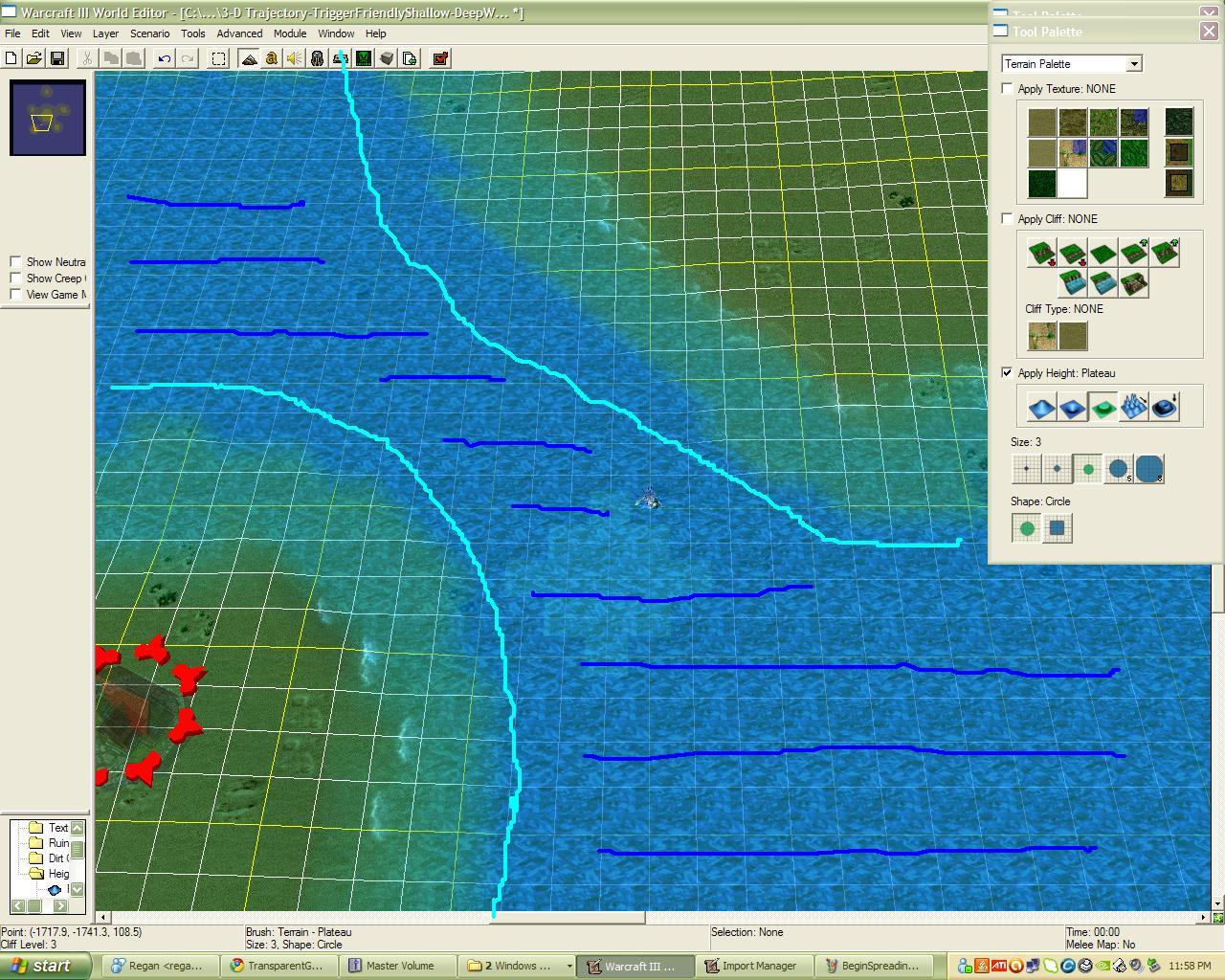
Task: Open the Import Manager toolbar icon
Action: pos(410,58)
